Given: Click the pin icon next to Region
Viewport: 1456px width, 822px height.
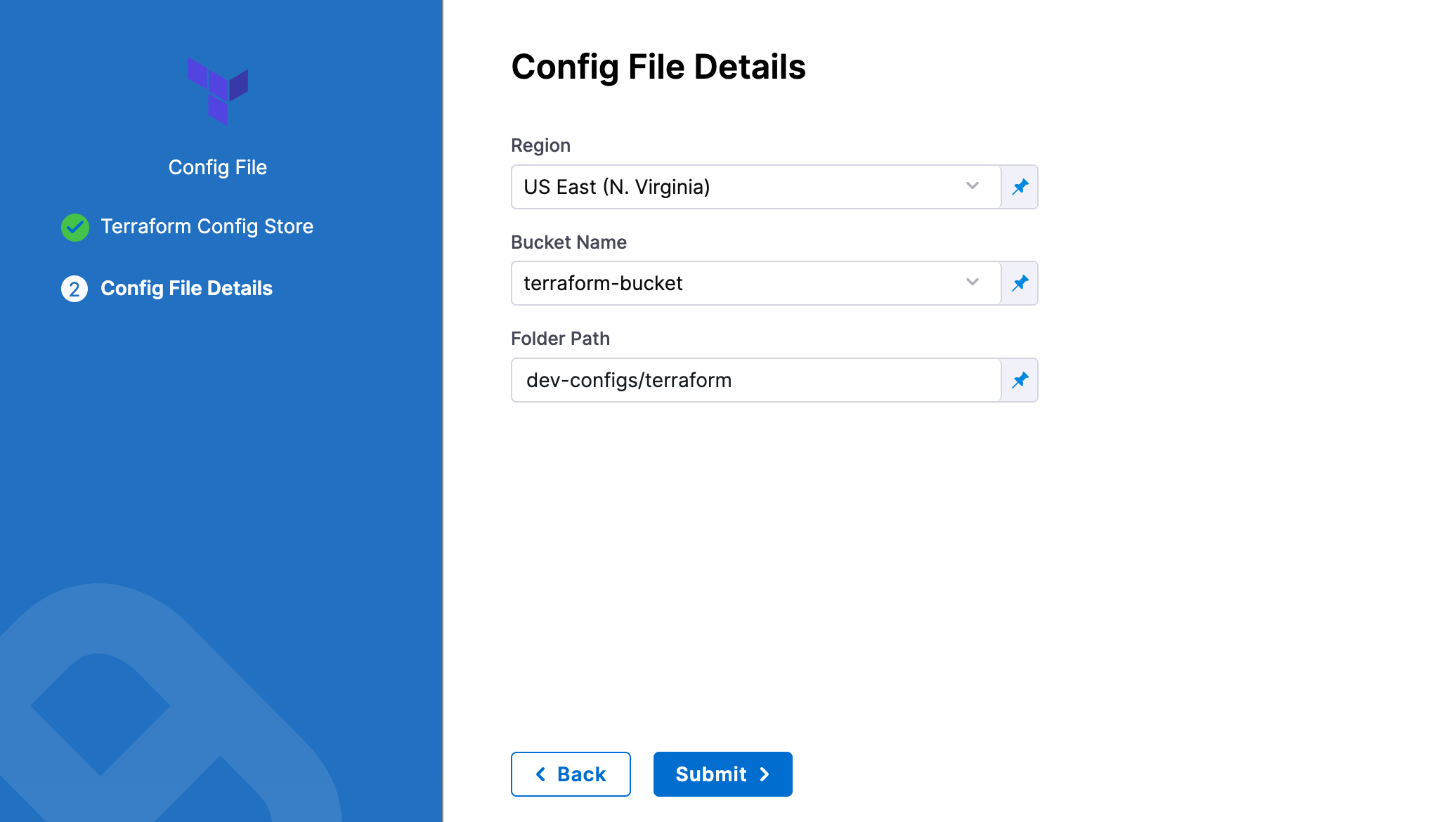Looking at the screenshot, I should (x=1020, y=187).
